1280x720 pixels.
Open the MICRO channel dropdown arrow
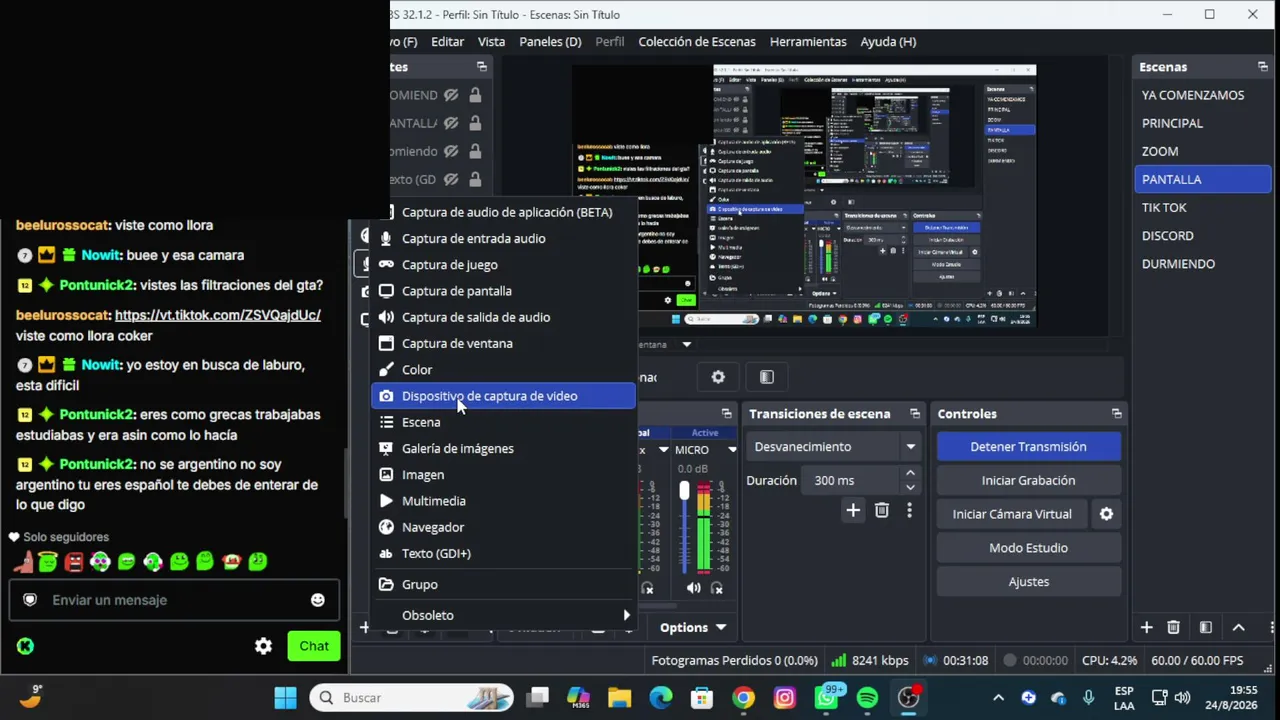pos(732,450)
